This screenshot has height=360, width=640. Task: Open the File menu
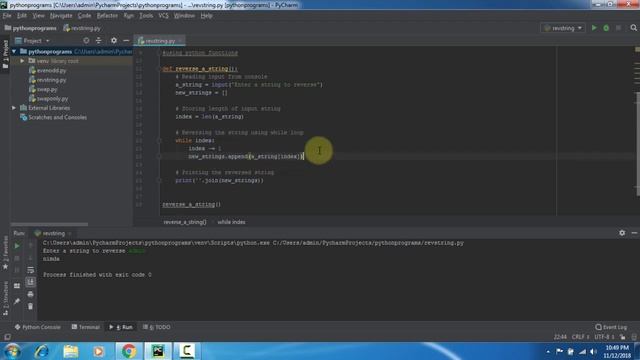tap(7, 16)
